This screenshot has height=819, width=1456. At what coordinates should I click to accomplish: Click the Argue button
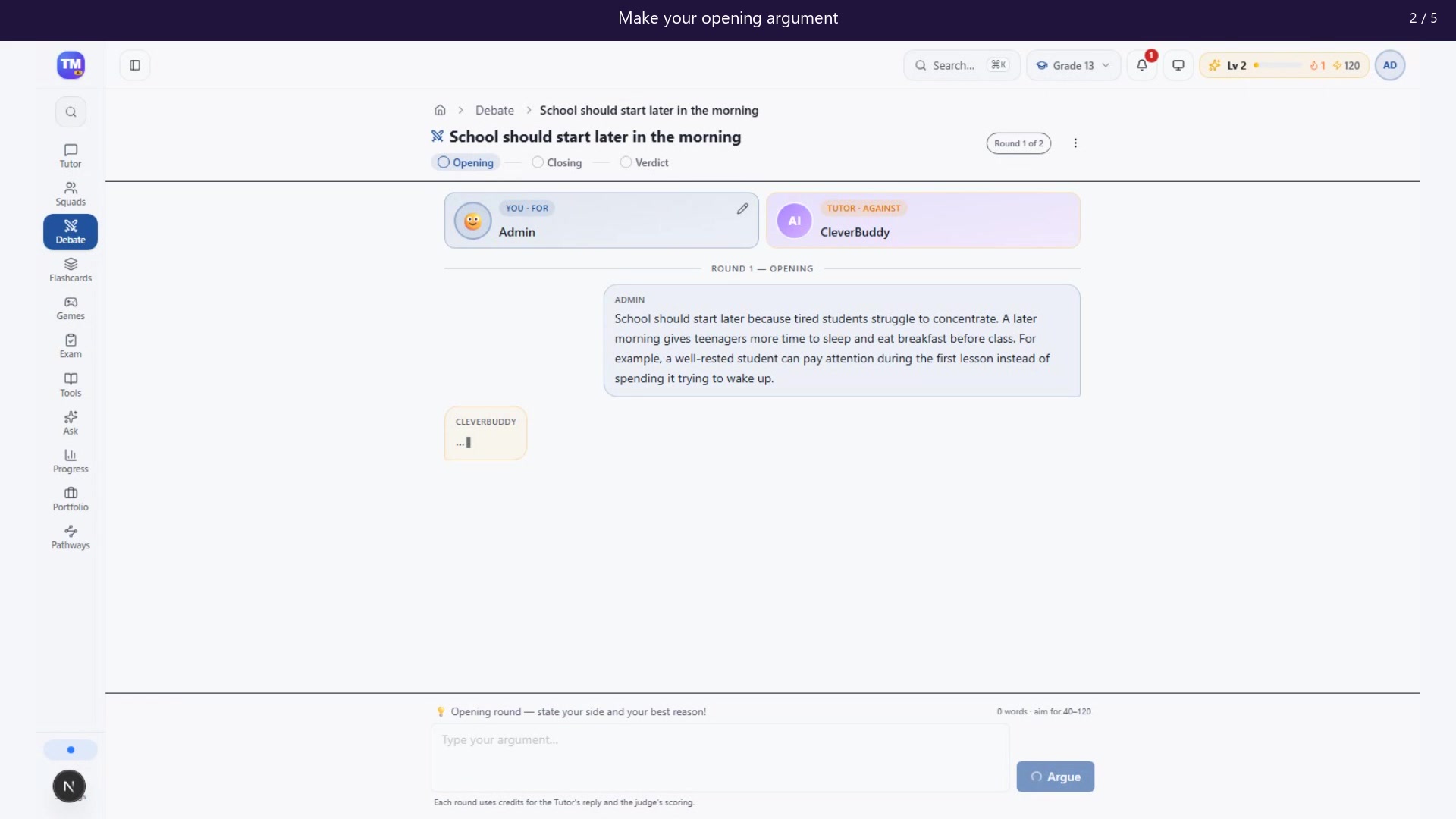(x=1055, y=777)
